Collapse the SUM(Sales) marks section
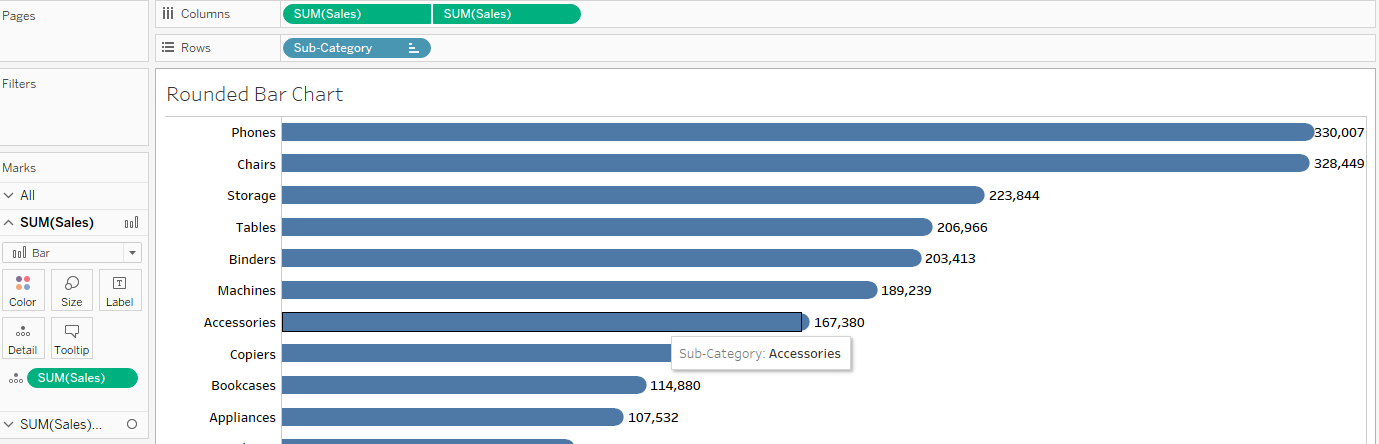This screenshot has height=444, width=1379. point(9,223)
